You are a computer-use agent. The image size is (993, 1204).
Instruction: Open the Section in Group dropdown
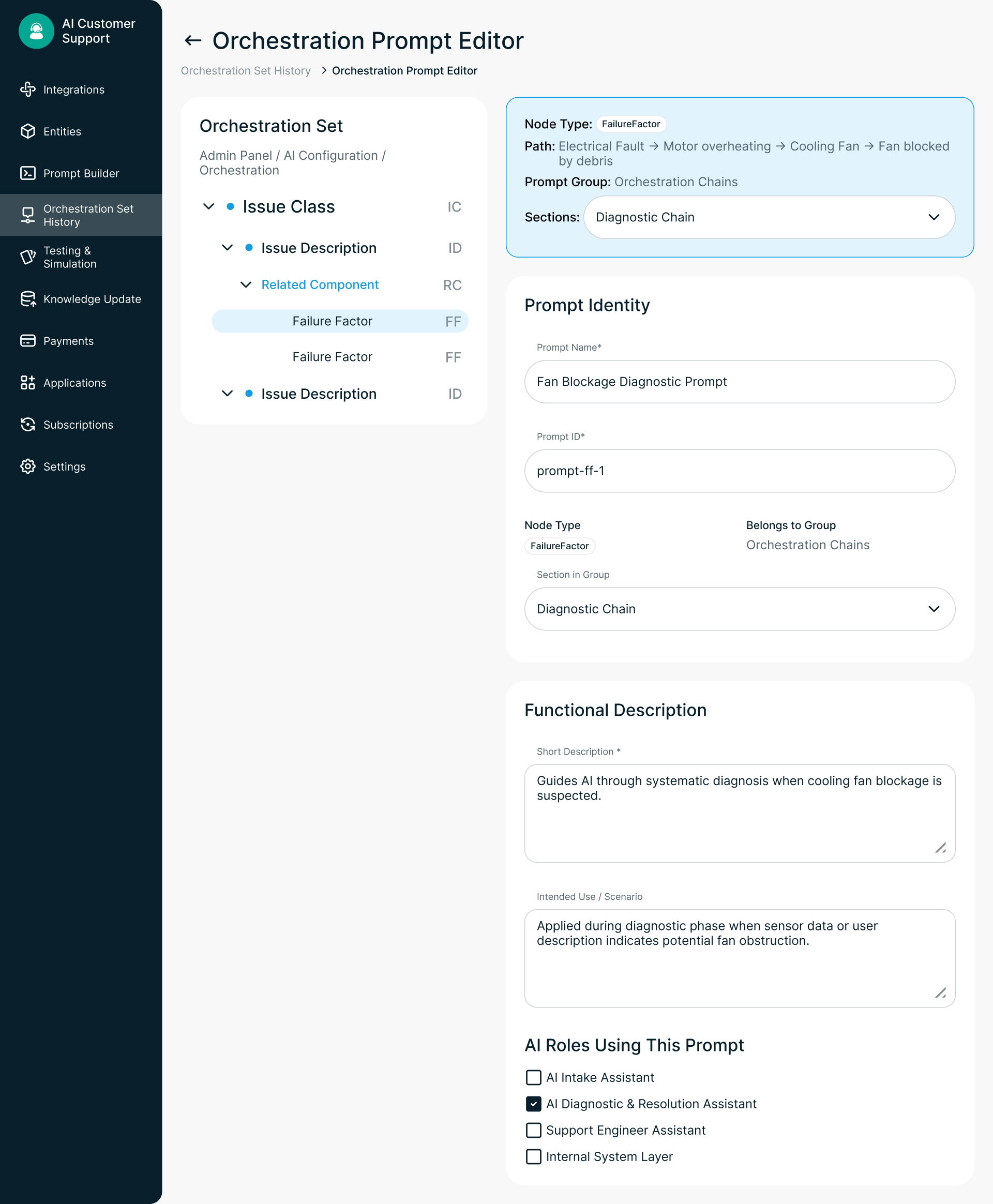(x=739, y=609)
